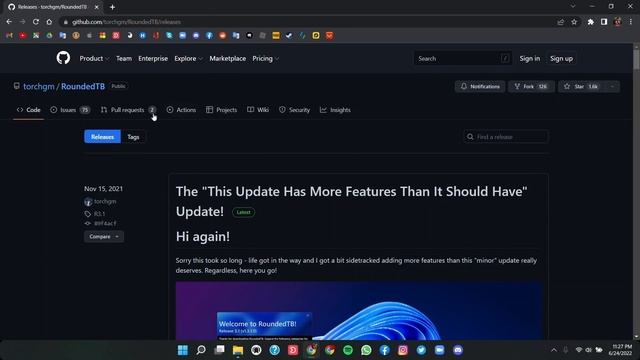Viewport: 640px width, 360px height.
Task: Open the Pull requests tab
Action: [128, 110]
